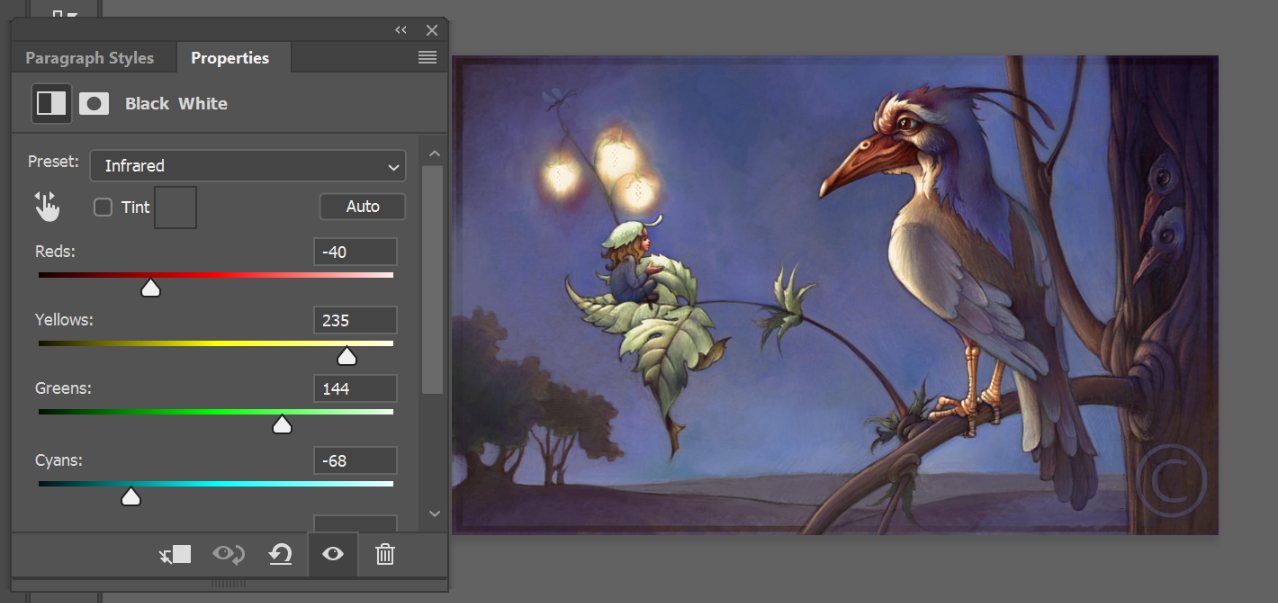Click the Reds label
Screen dimensions: 1278x603
55,252
